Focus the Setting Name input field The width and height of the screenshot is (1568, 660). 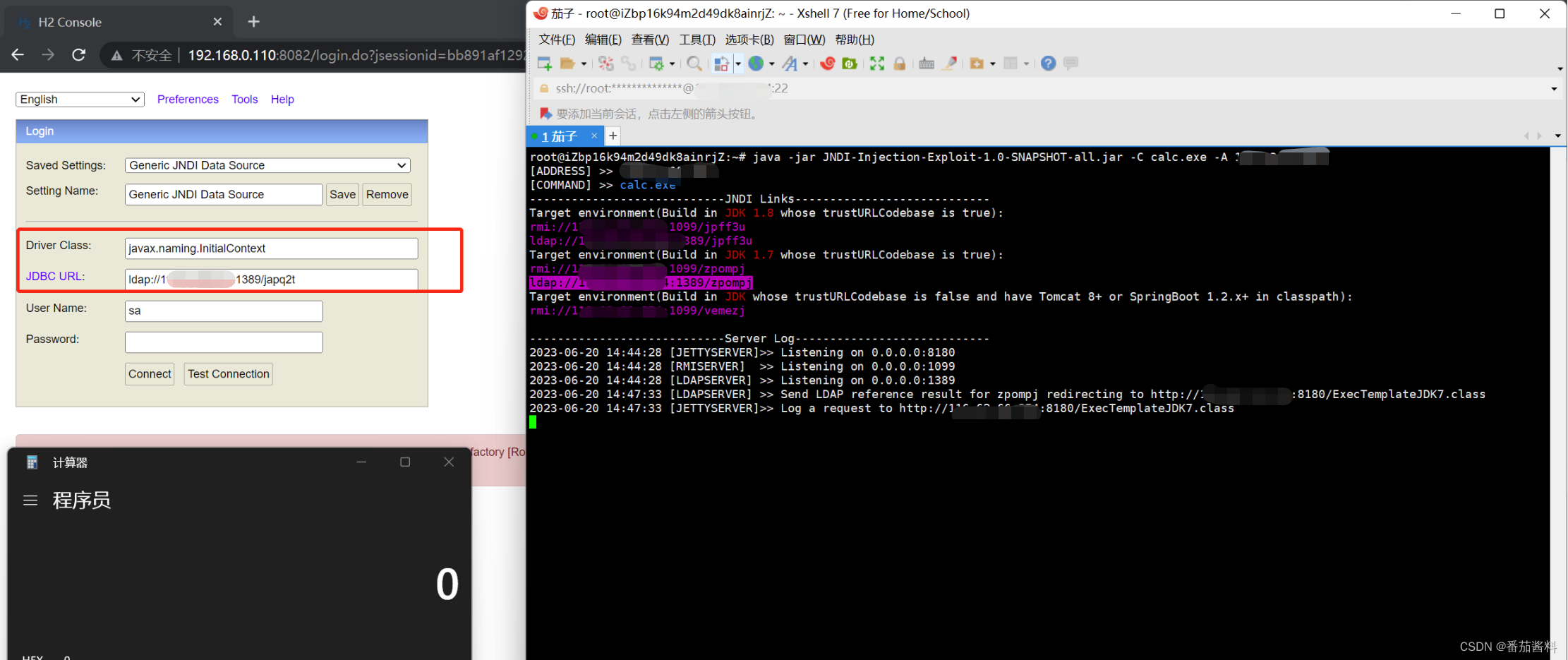[x=224, y=194]
